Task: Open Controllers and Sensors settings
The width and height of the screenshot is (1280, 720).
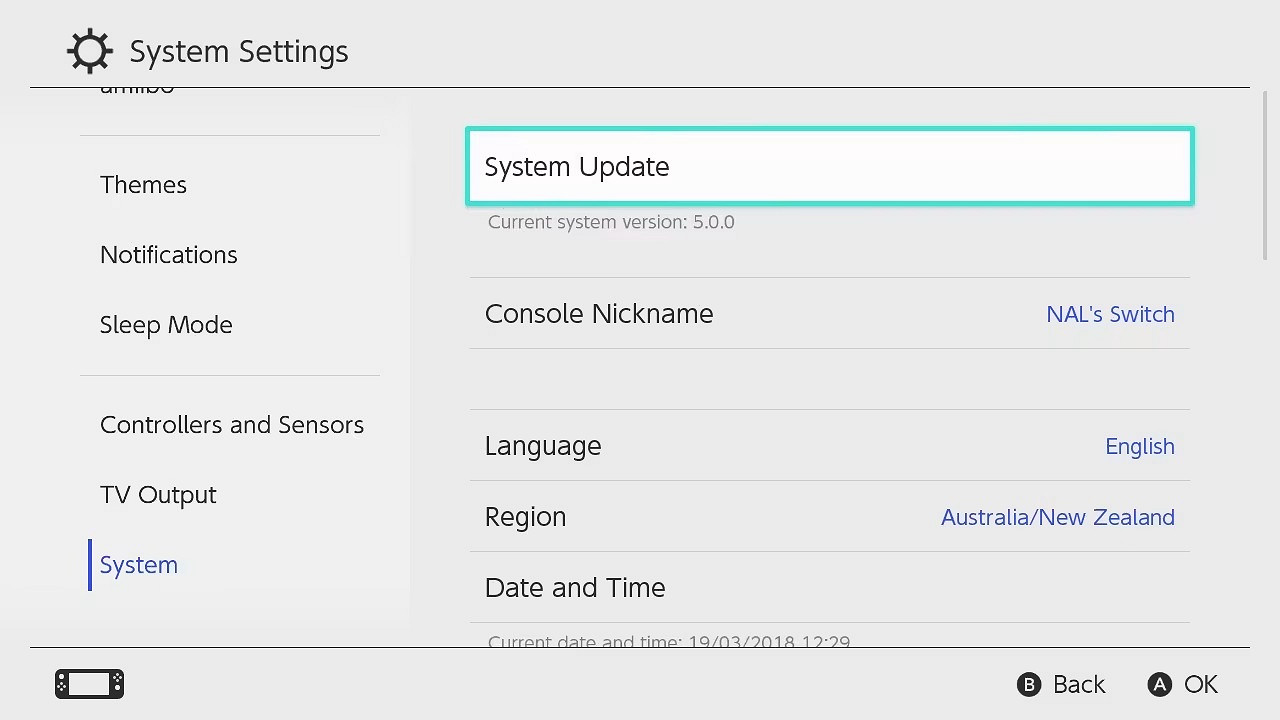Action: (x=232, y=424)
